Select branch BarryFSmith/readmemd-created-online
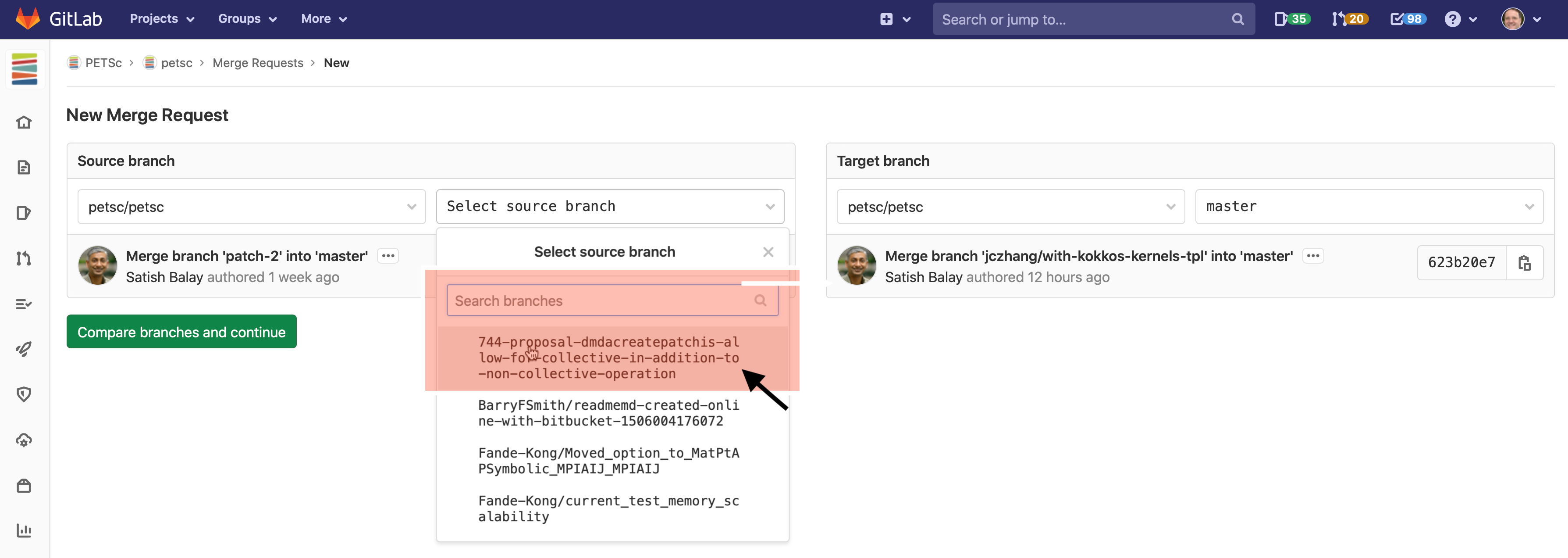This screenshot has width=1568, height=558. pos(612,413)
